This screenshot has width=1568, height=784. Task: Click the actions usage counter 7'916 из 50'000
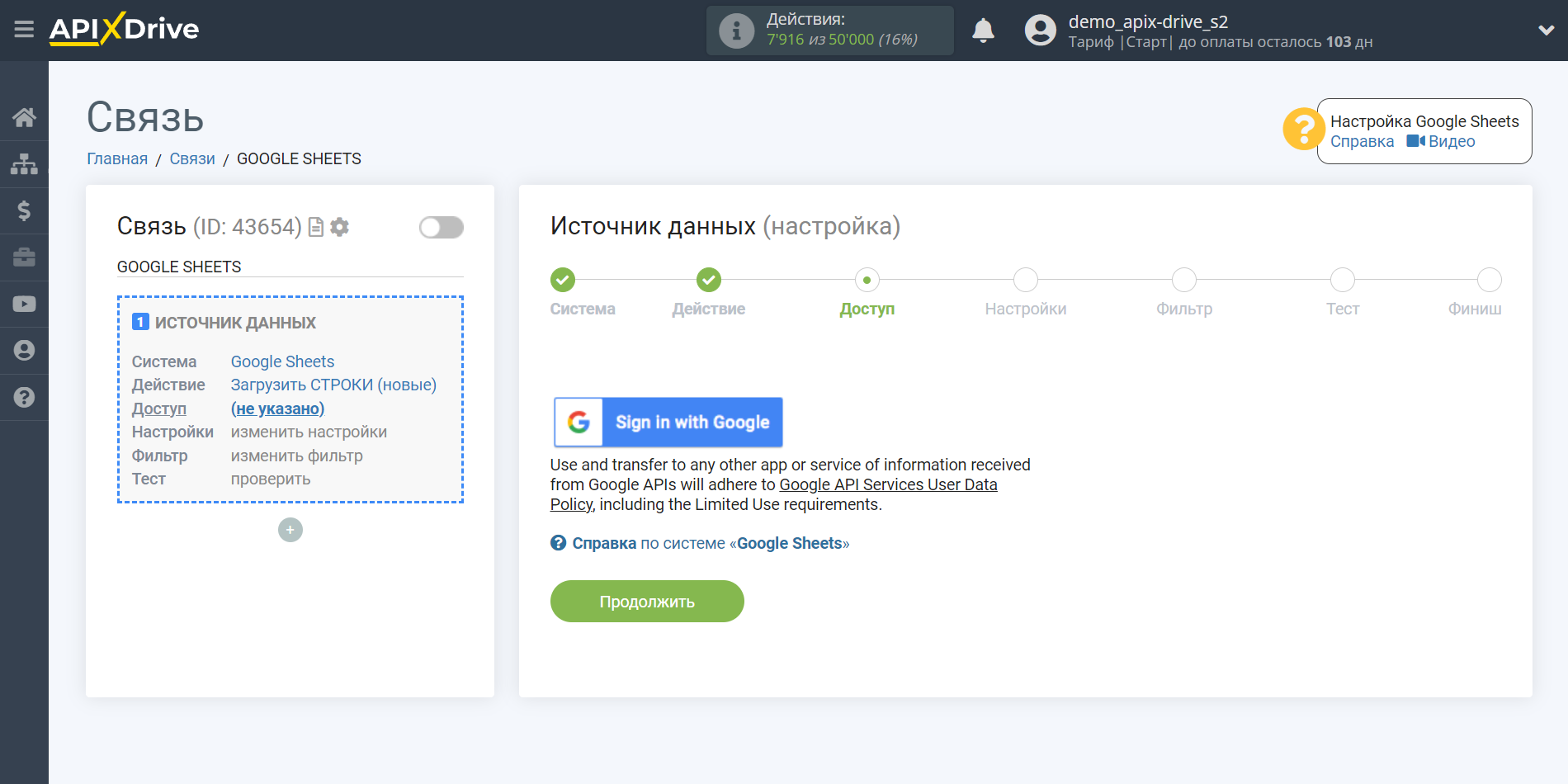click(842, 40)
